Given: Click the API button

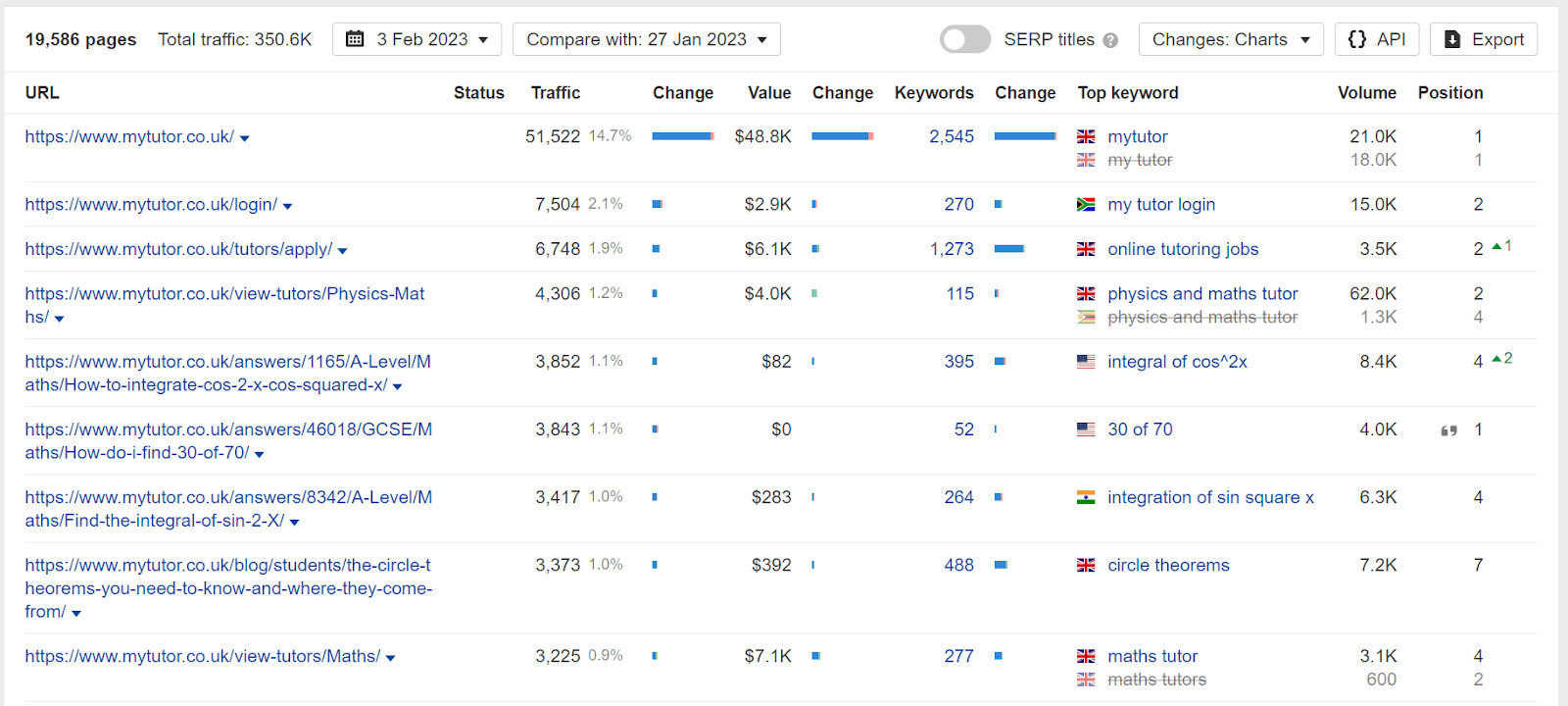Looking at the screenshot, I should 1377,39.
